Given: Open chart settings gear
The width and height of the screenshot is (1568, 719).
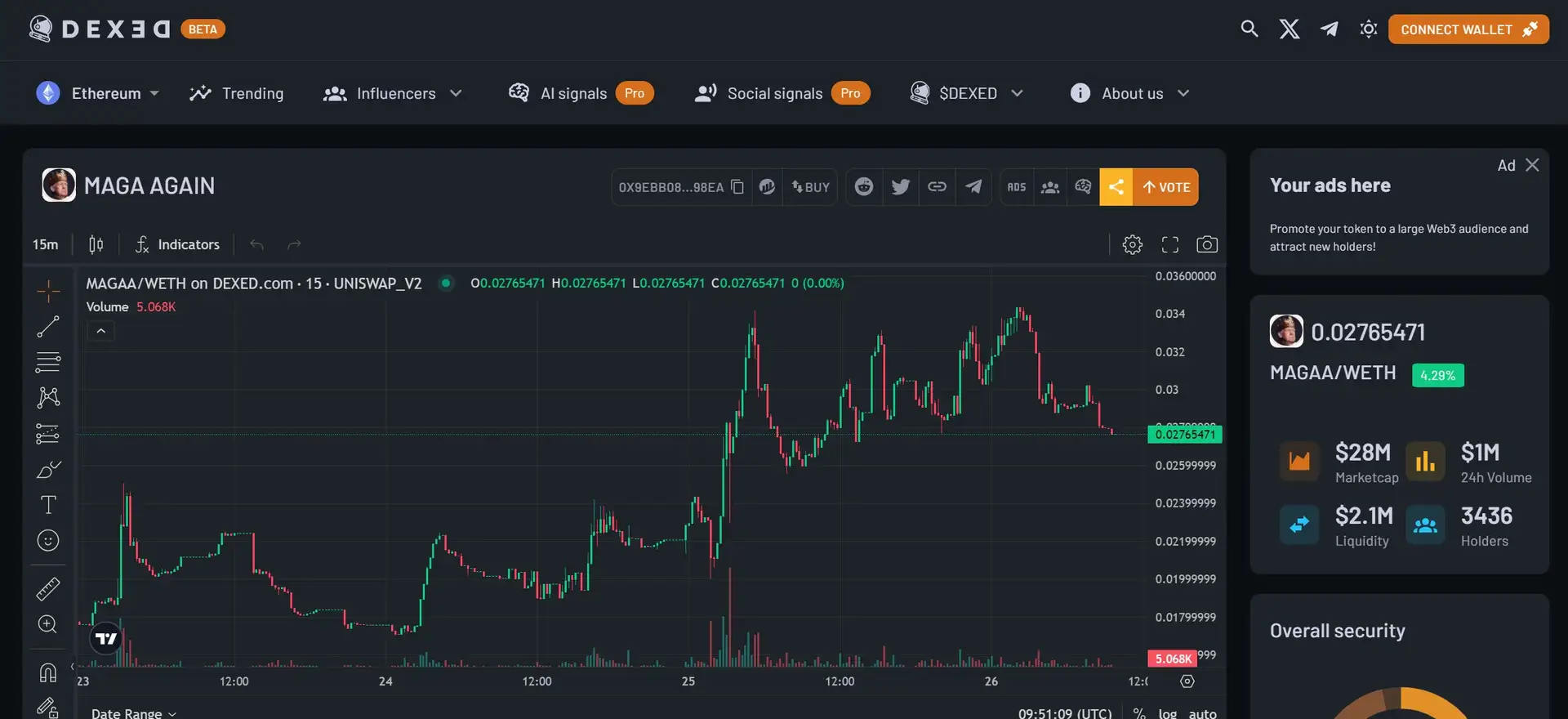Looking at the screenshot, I should [1132, 244].
